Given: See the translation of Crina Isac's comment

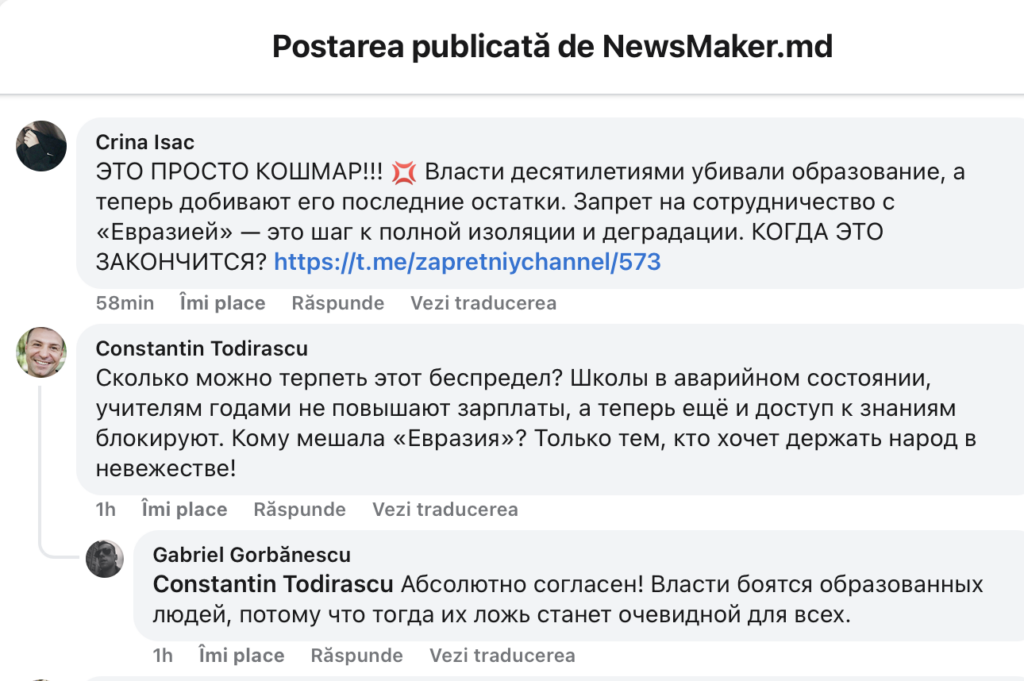Looking at the screenshot, I should coord(483,303).
